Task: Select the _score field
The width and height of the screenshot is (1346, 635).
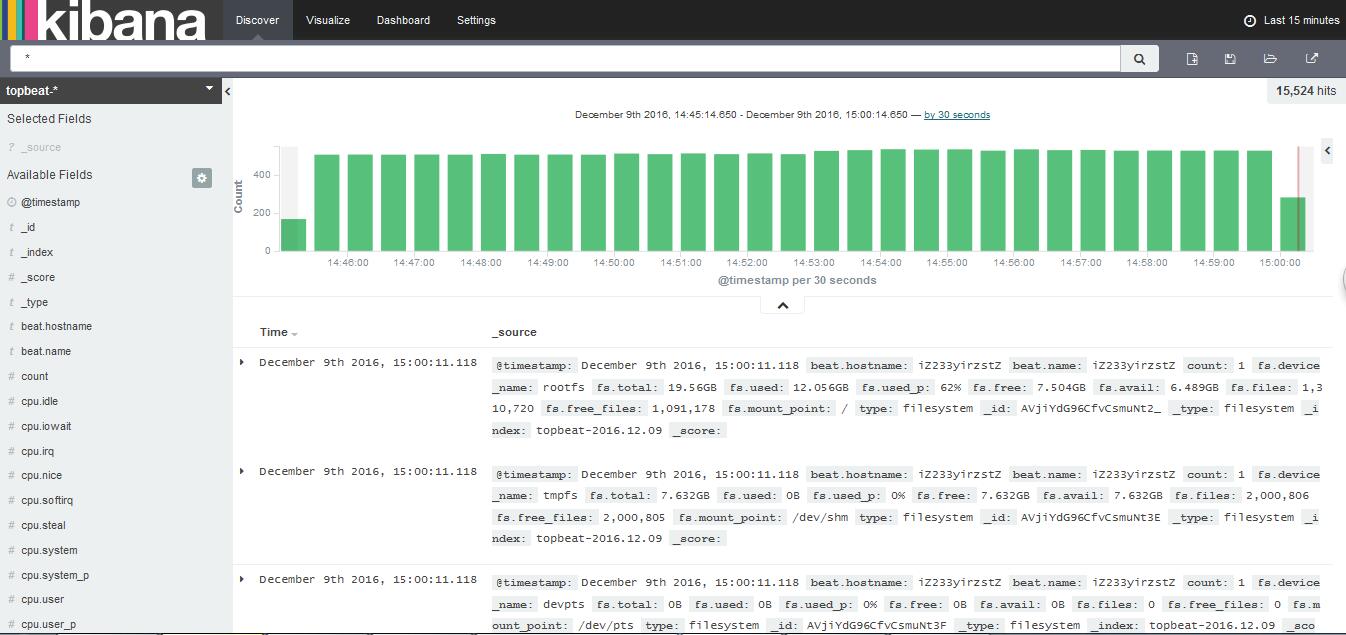Action: pos(38,277)
